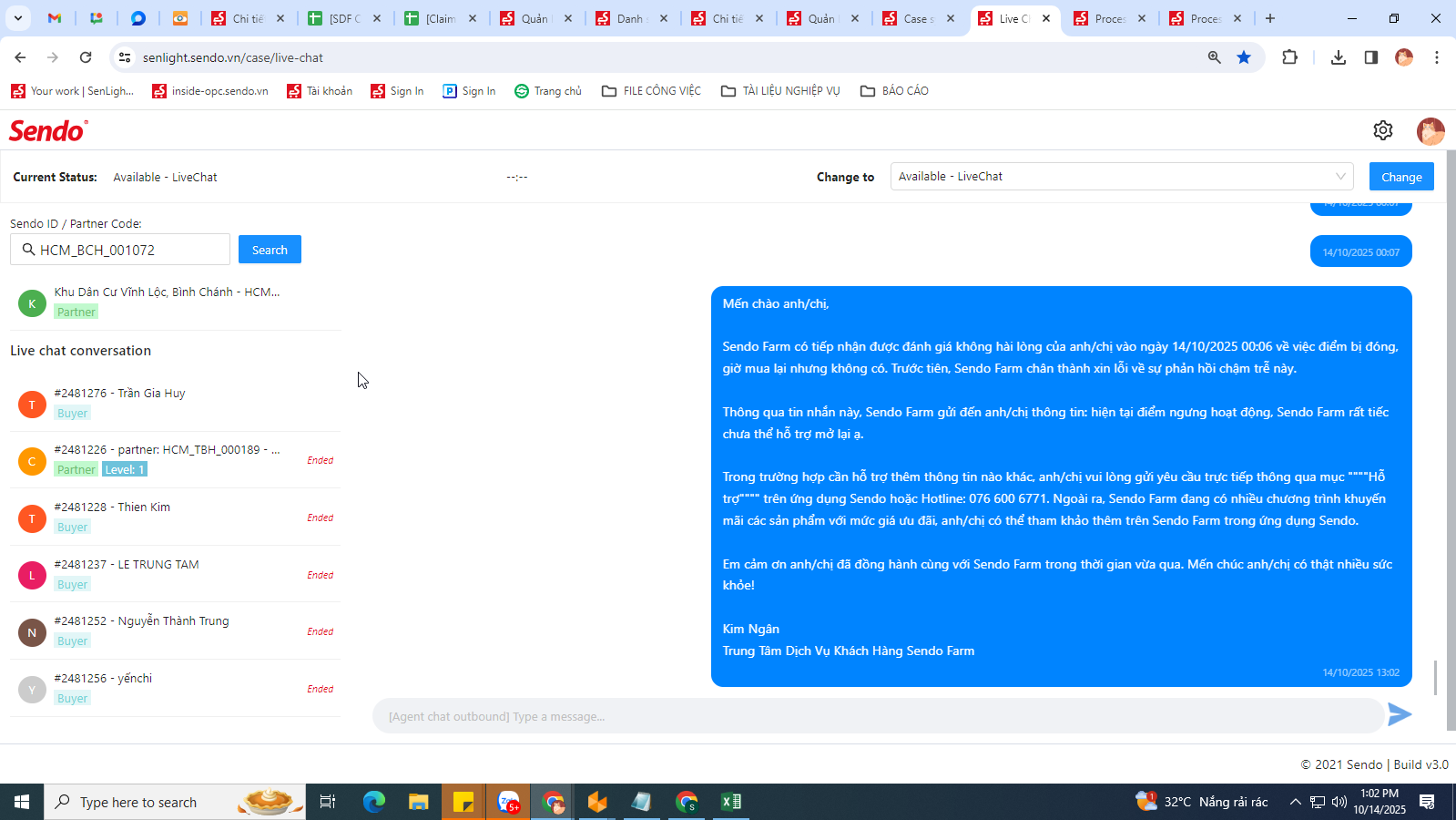Open the FILE CÔNG VIỆC bookmarks folder

click(651, 91)
